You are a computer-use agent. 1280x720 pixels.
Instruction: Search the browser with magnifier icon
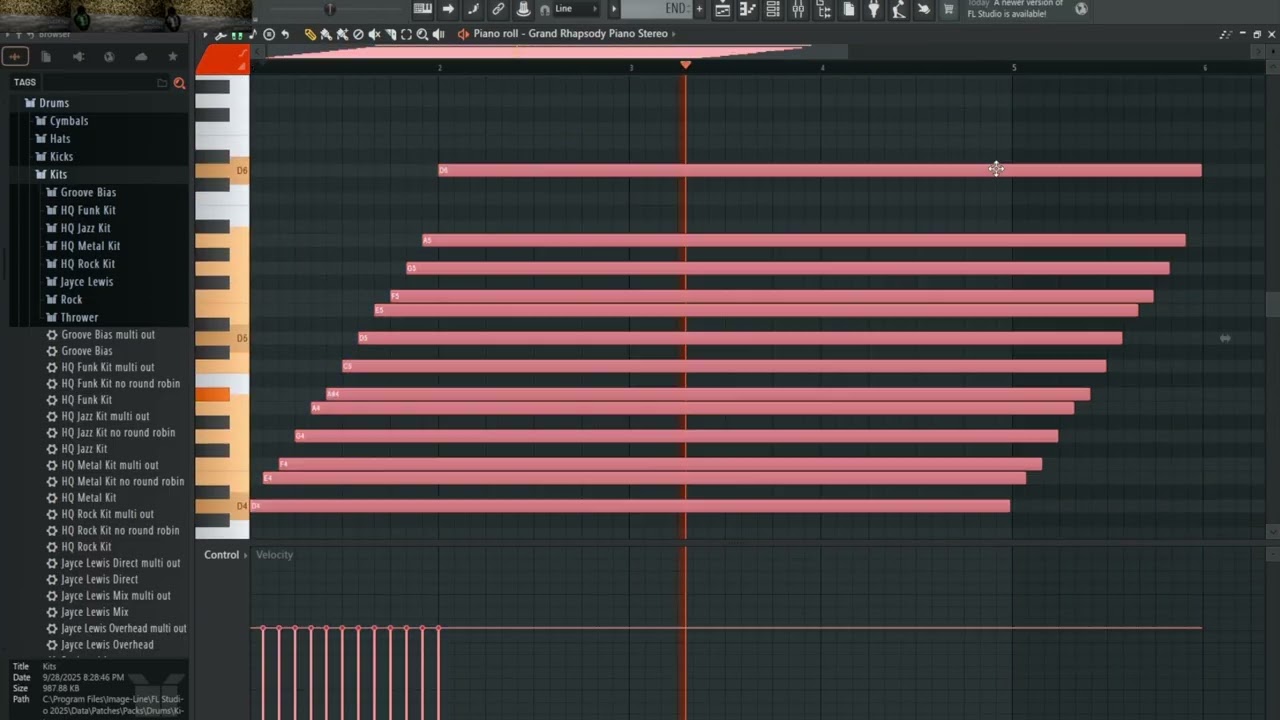coord(179,83)
